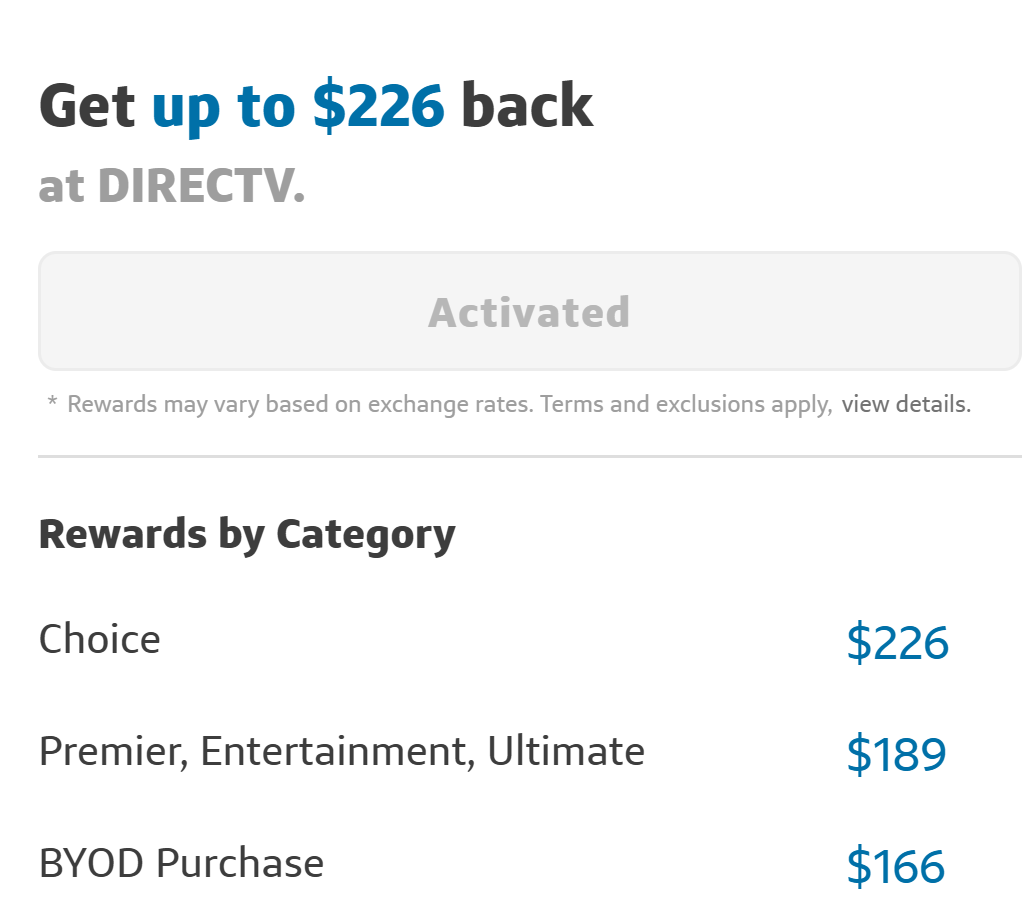Screen dimensions: 1036x922
Task: Click the blue "up to $226" headline text
Action: click(298, 106)
